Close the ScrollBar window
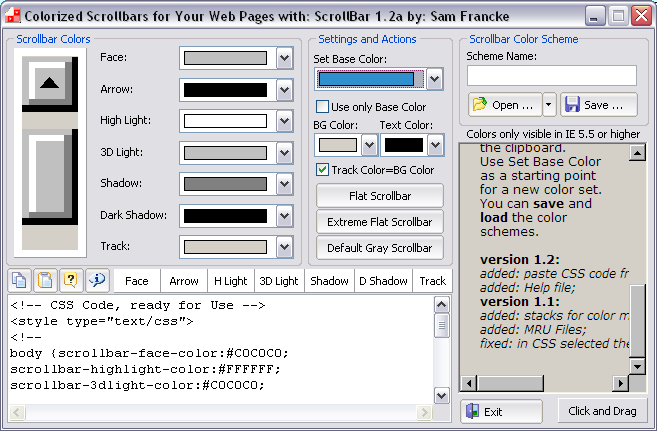This screenshot has width=657, height=431. 641,16
